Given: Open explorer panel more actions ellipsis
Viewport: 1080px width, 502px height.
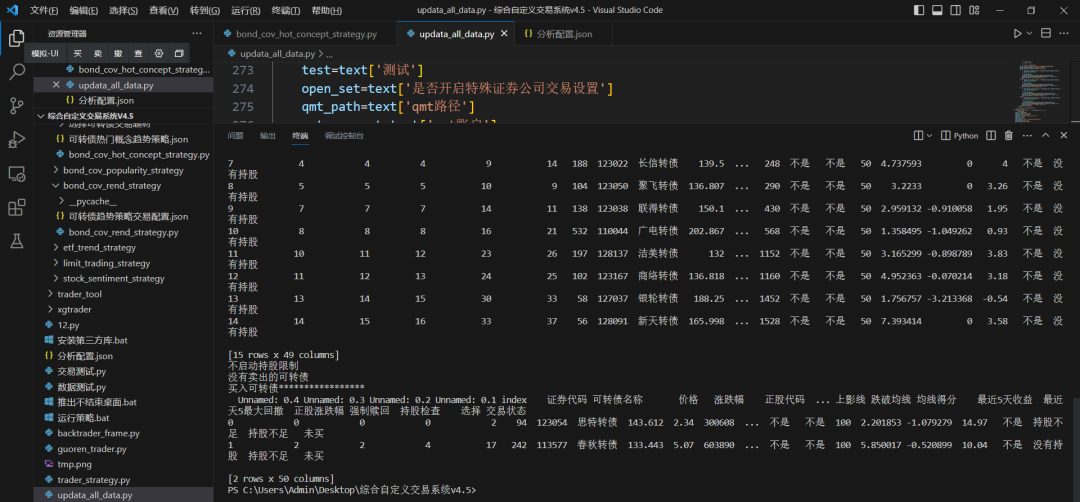Looking at the screenshot, I should coord(197,33).
